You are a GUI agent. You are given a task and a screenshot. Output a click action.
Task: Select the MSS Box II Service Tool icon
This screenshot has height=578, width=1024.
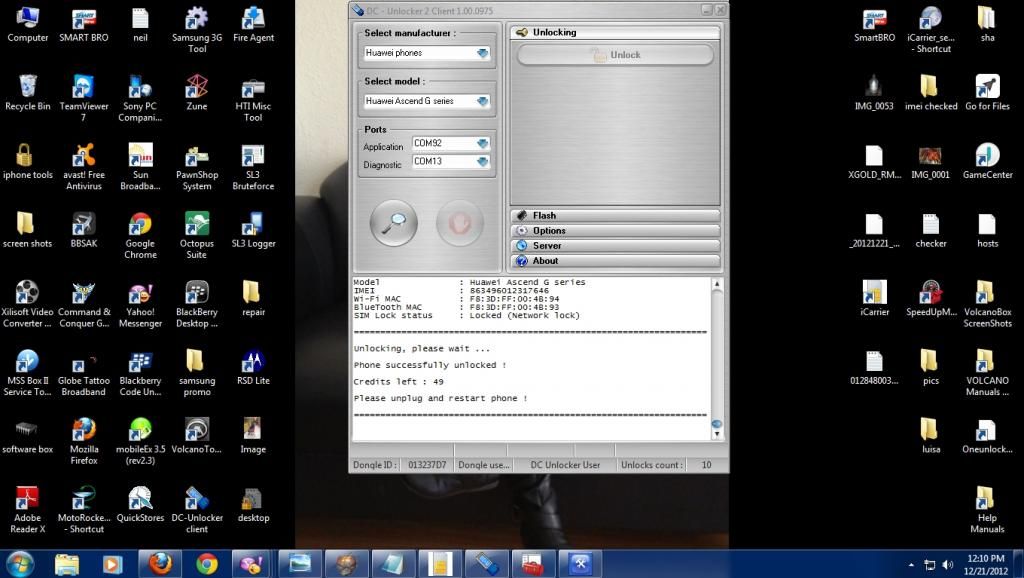pos(27,372)
